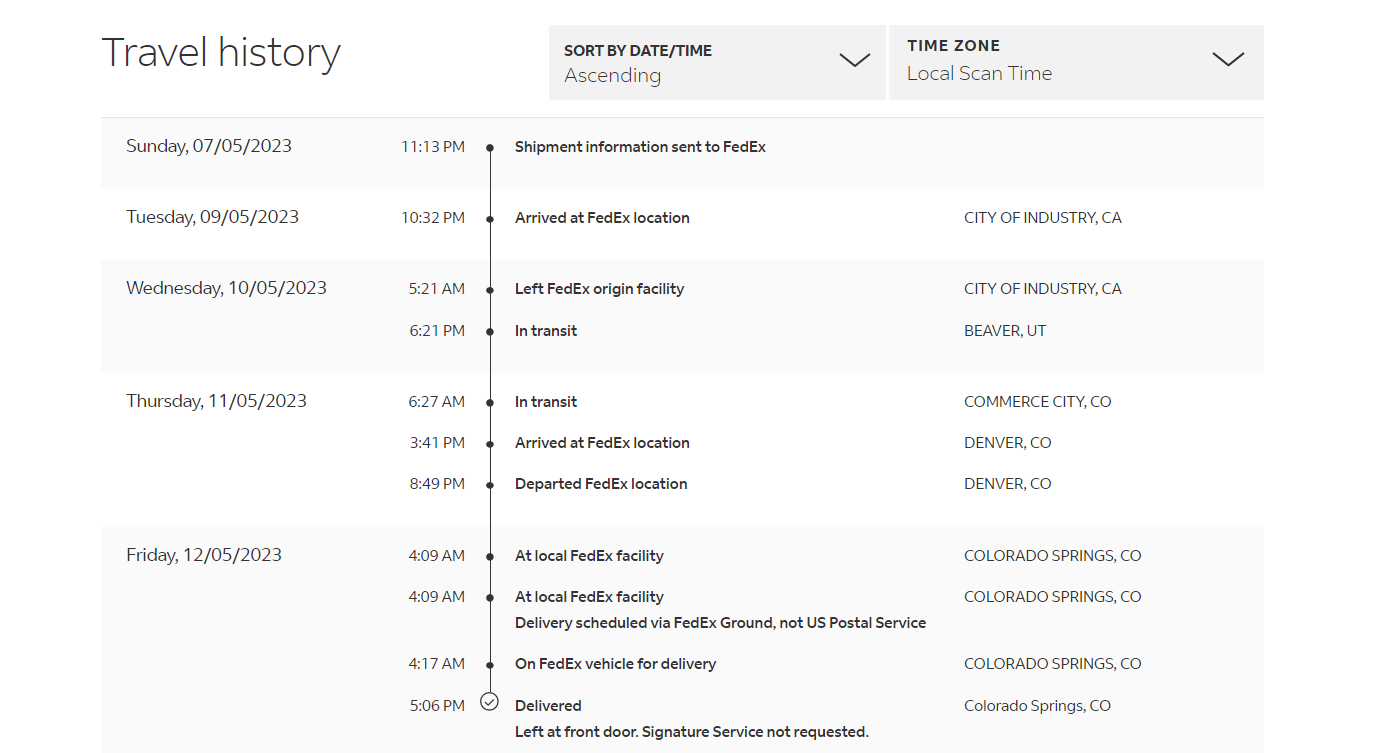Screen dimensions: 1375x753
Task: Click the BEAVER, UT location text
Action: 1004,331
